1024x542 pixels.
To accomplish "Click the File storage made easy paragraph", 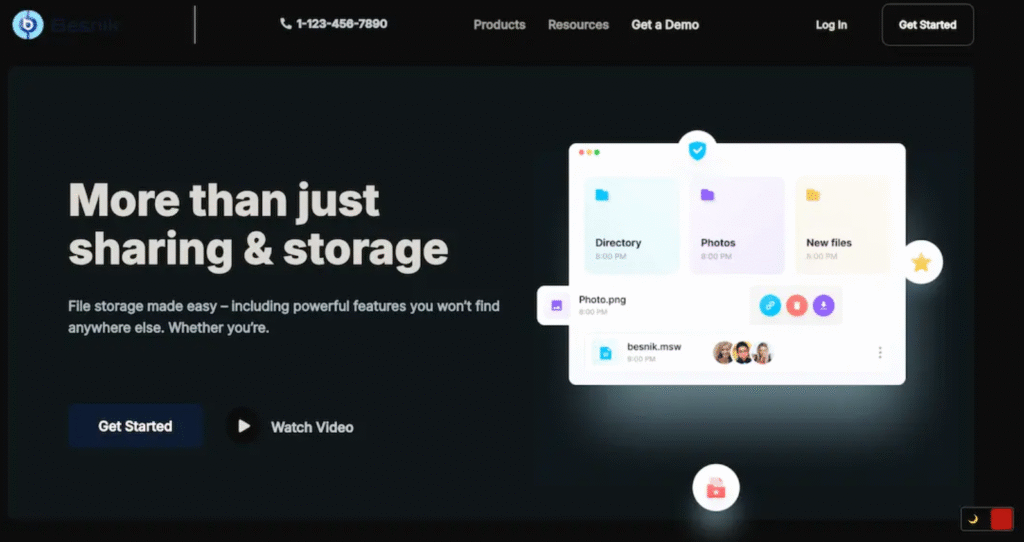I will coord(283,317).
